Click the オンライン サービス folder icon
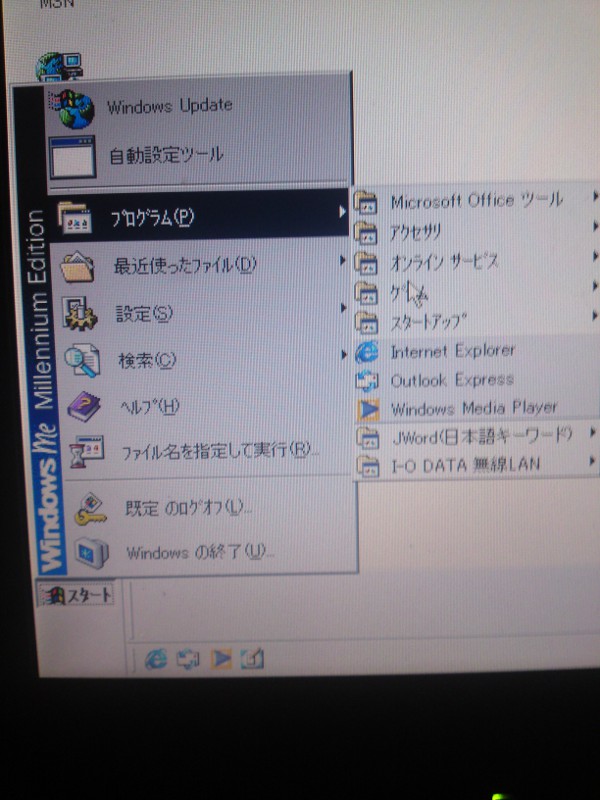This screenshot has width=600, height=800. point(366,263)
